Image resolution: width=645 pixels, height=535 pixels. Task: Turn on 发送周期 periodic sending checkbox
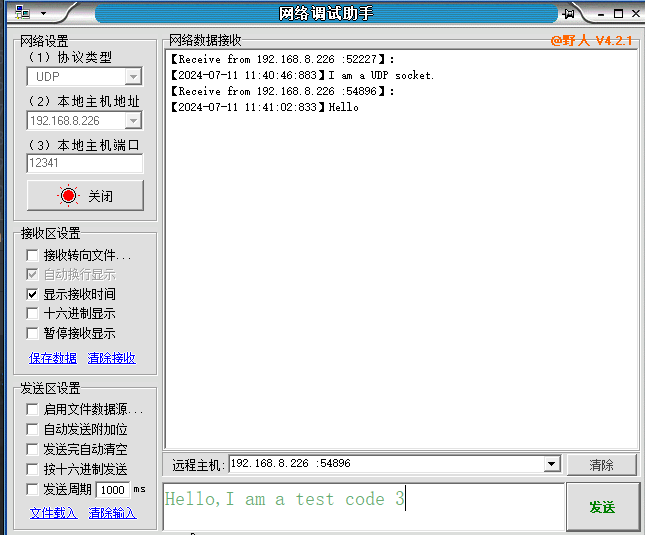(32, 489)
